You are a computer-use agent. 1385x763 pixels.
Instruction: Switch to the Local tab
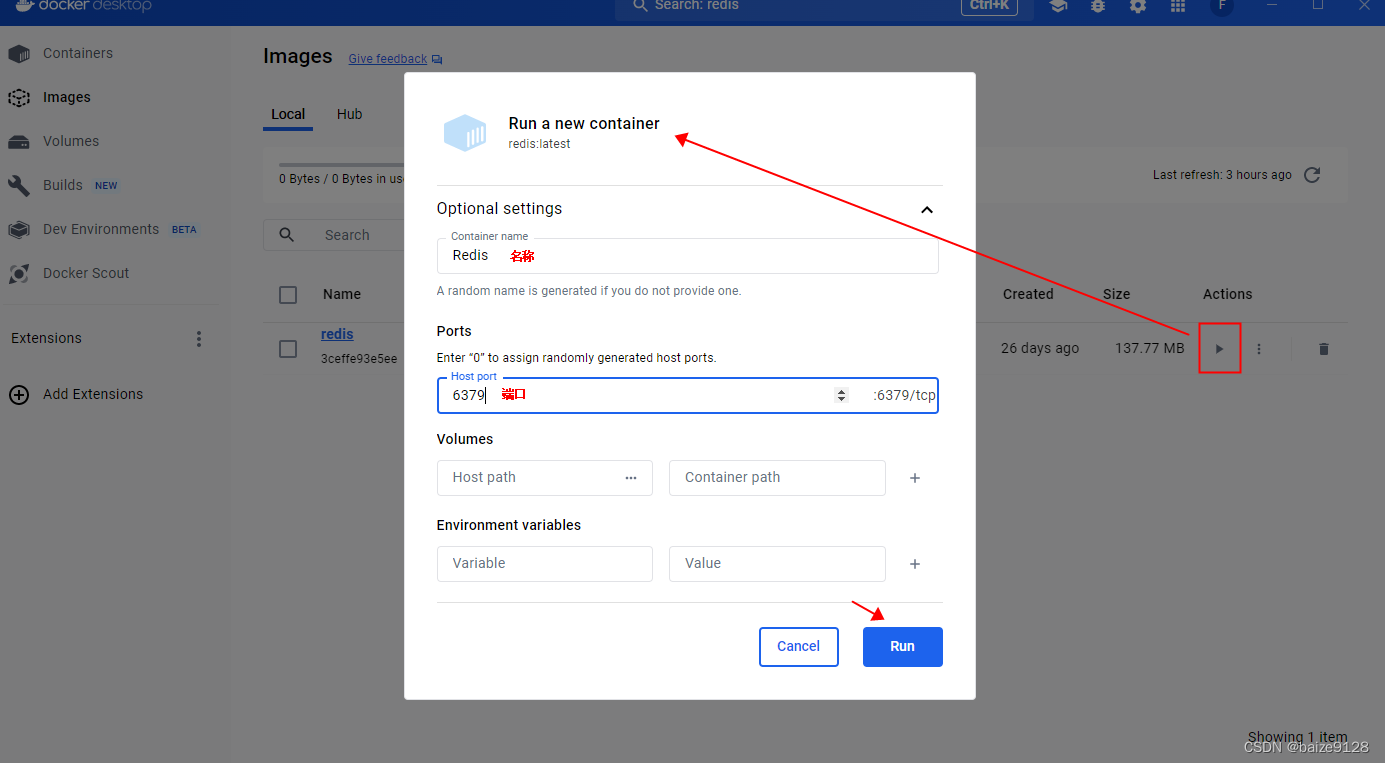pos(288,114)
